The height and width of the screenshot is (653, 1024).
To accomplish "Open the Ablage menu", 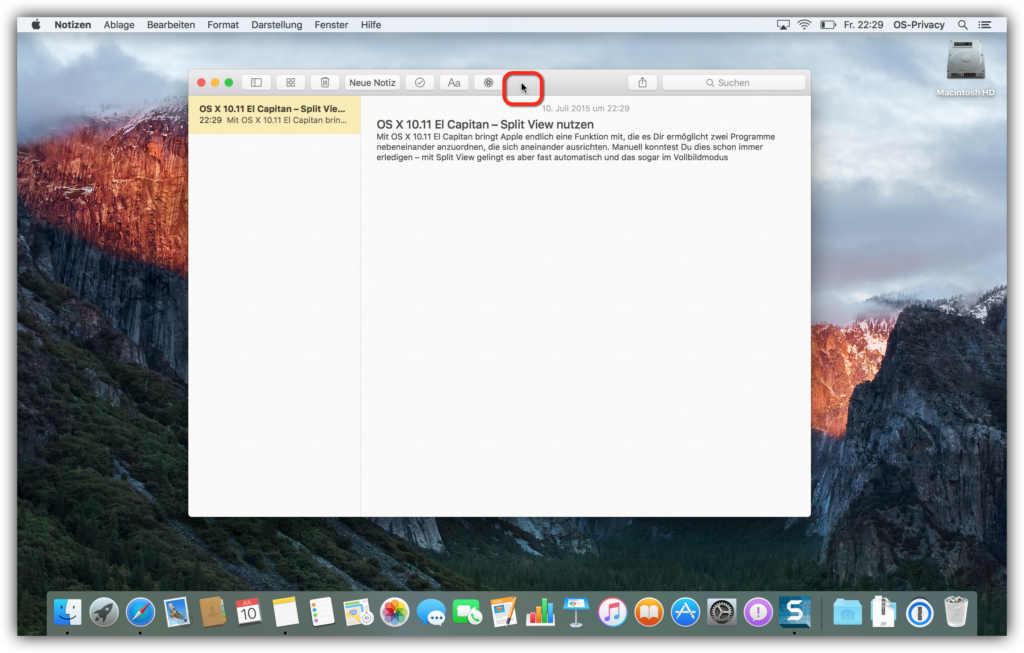I will (119, 25).
